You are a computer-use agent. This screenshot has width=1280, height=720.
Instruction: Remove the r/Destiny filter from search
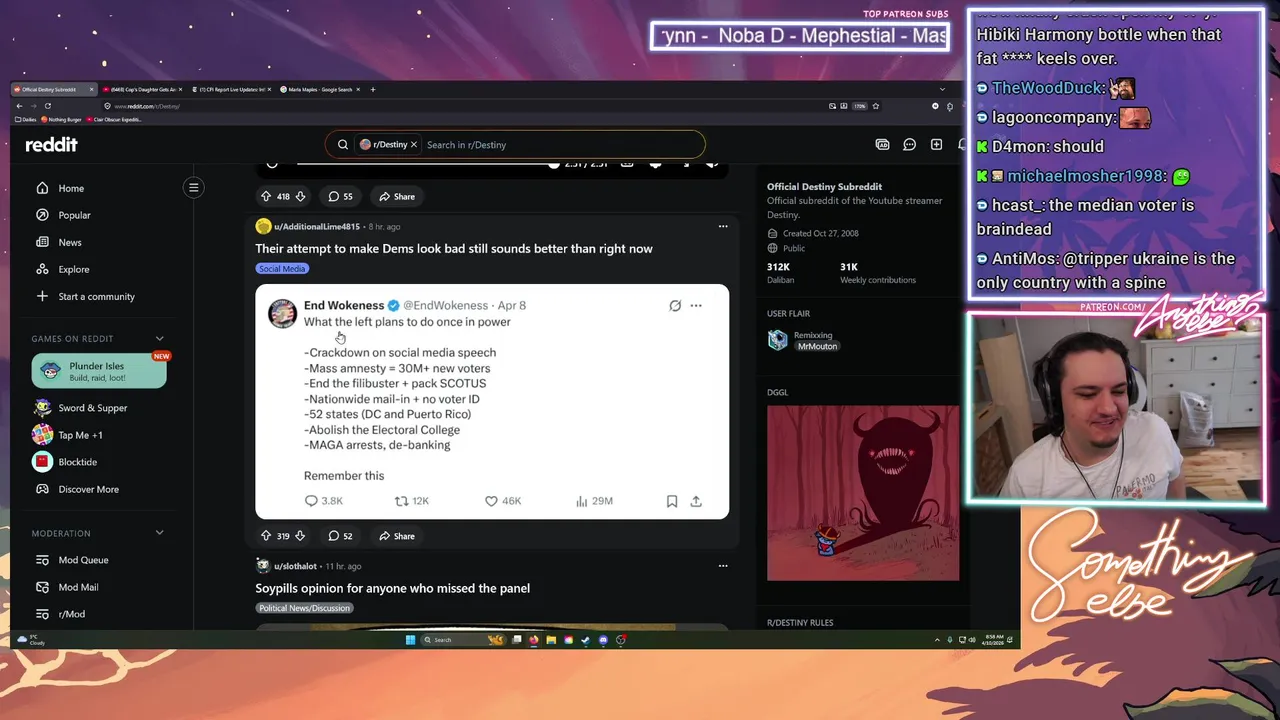coord(414,145)
